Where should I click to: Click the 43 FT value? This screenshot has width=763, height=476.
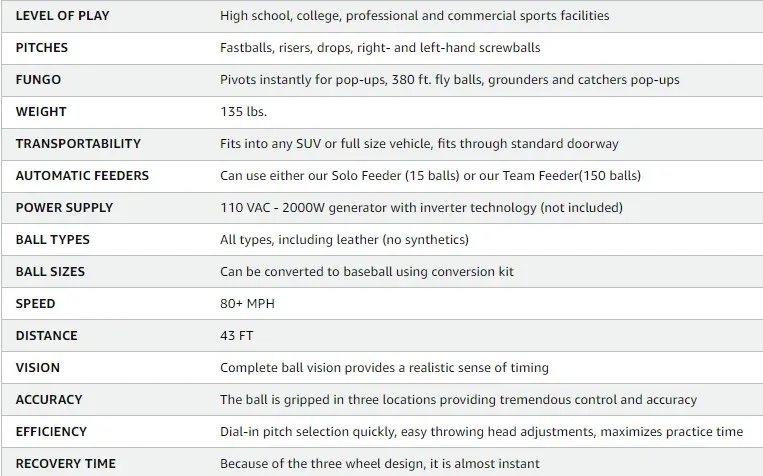(236, 336)
